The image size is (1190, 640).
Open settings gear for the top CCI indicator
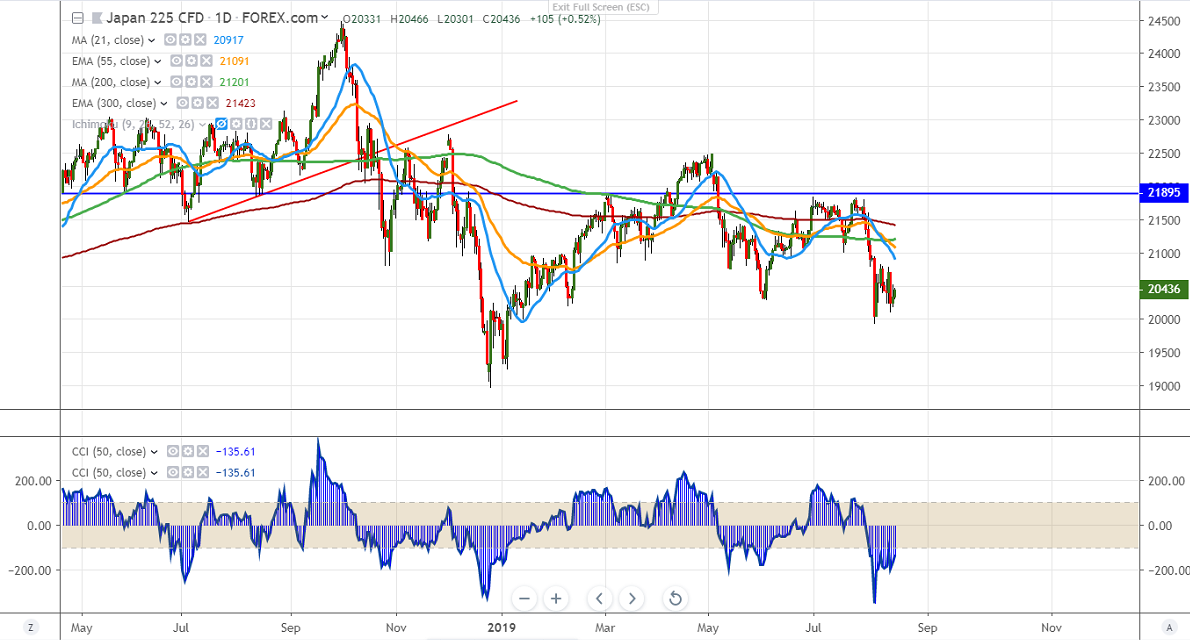[x=188, y=451]
